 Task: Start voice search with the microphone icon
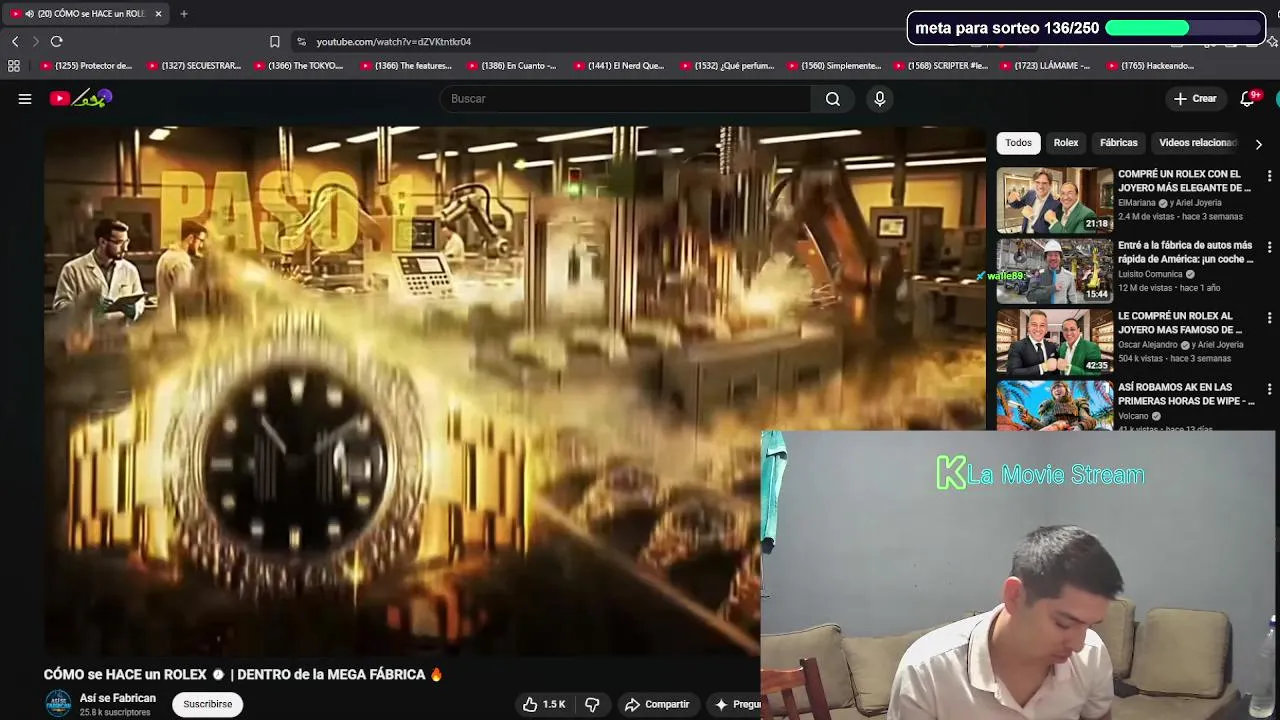(880, 99)
